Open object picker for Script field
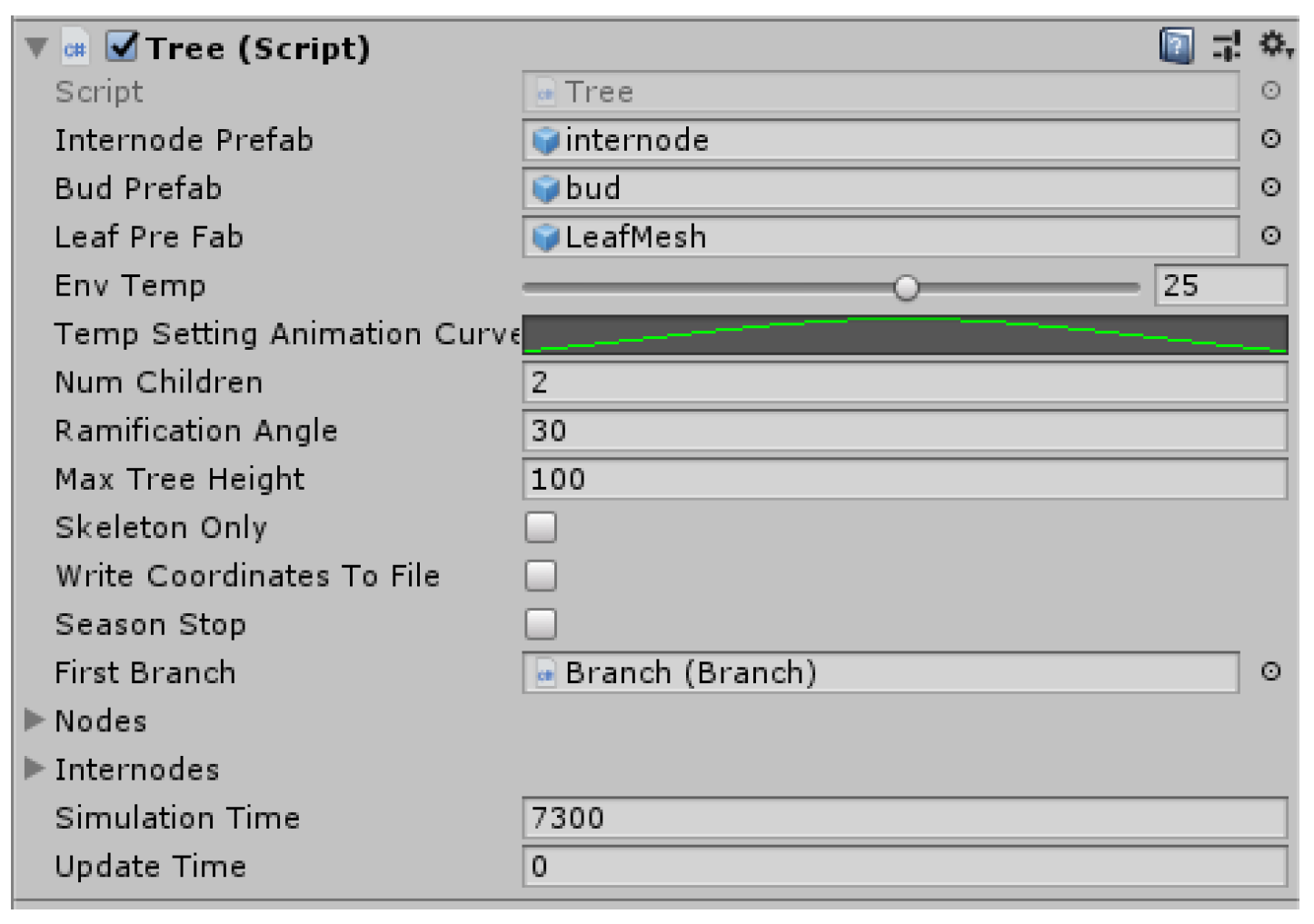The image size is (1314, 924). coord(1271,91)
